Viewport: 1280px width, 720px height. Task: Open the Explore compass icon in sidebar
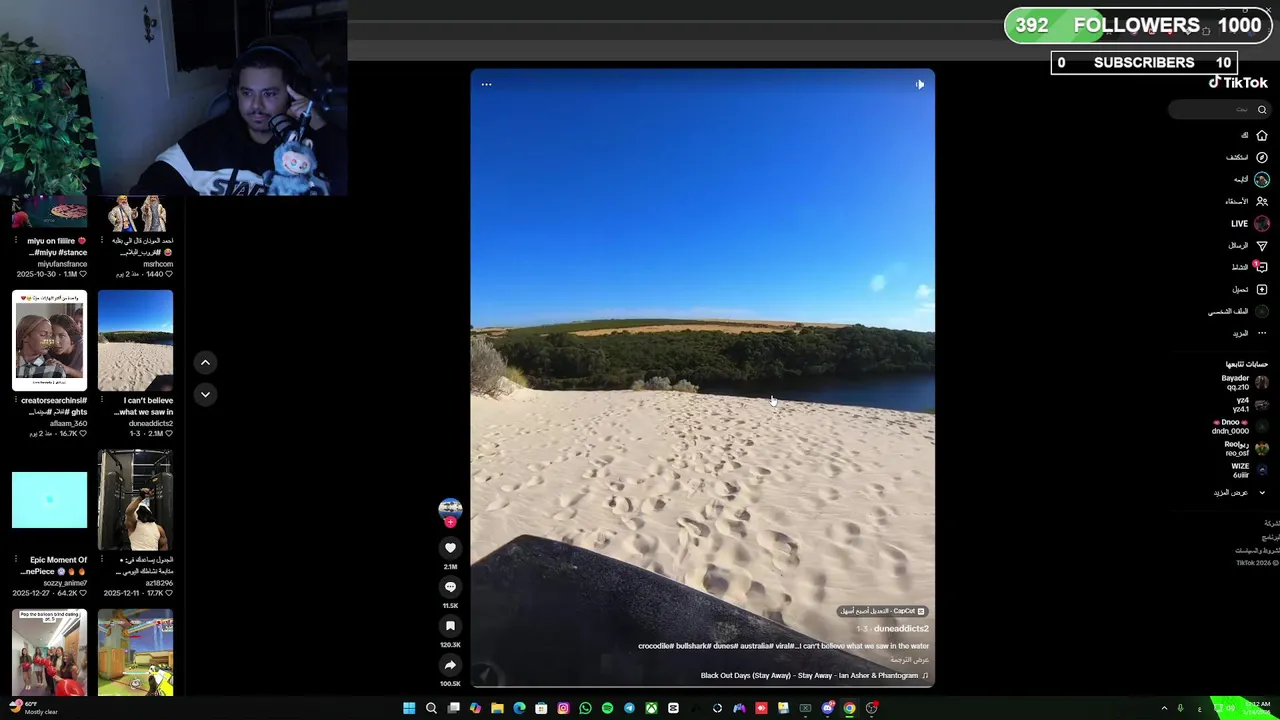click(1262, 157)
